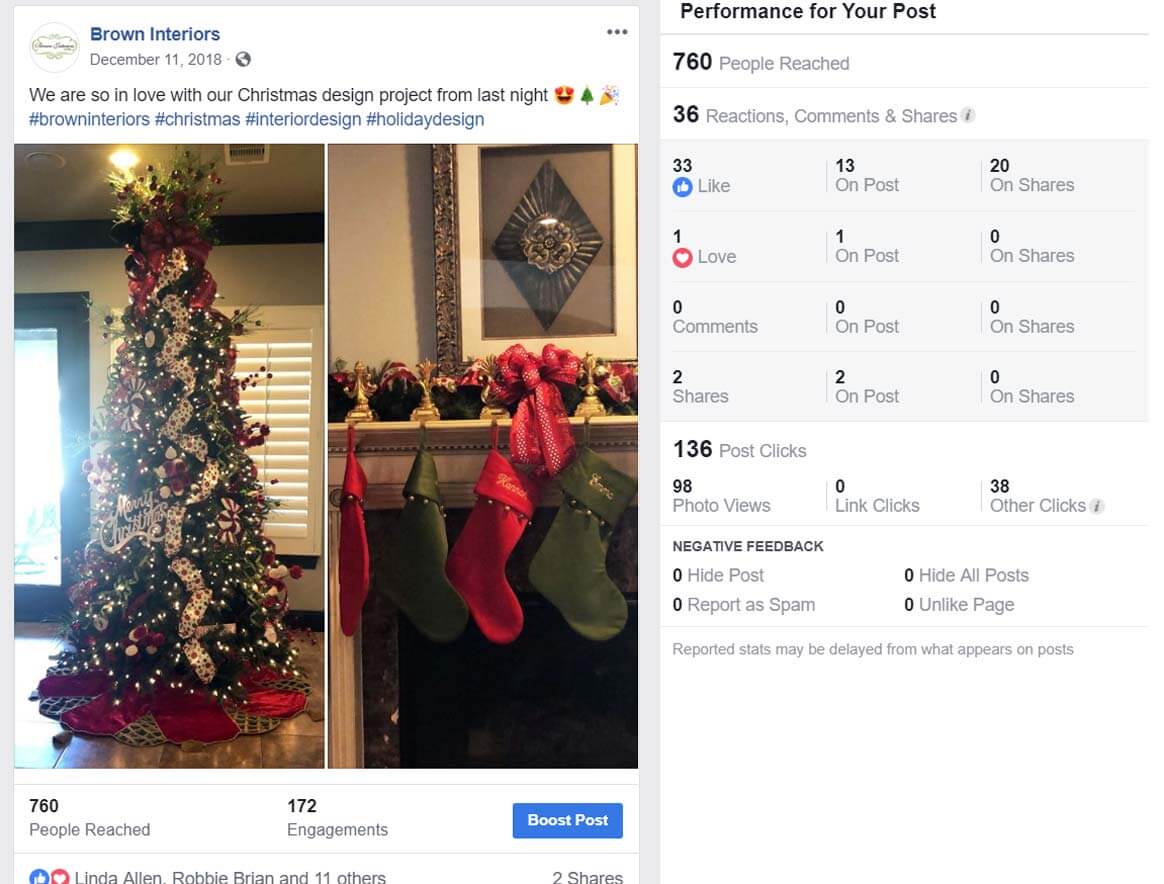Click the Brown Interiors profile logo
1164x884 pixels.
pos(54,47)
